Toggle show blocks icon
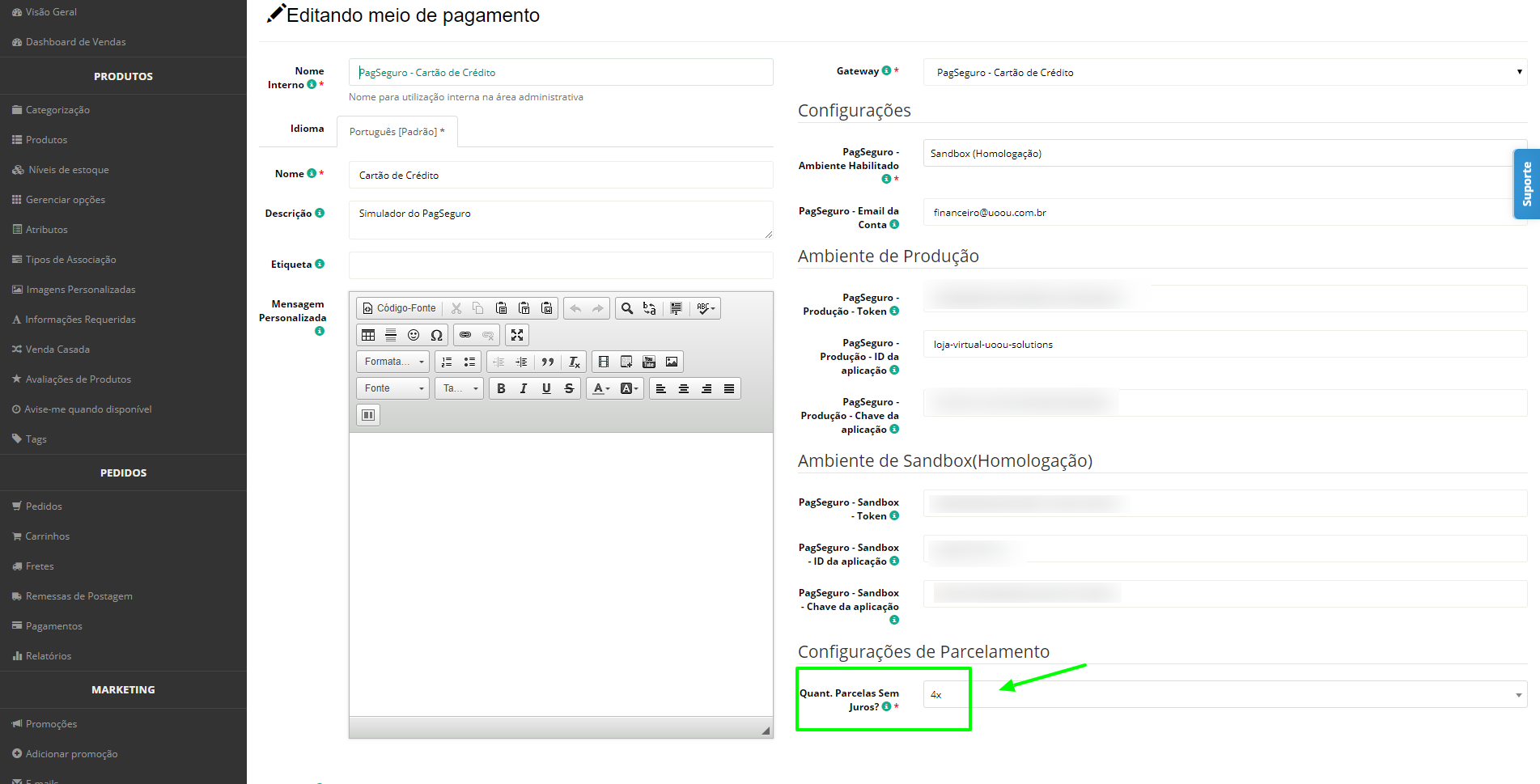1540x784 pixels. click(368, 415)
